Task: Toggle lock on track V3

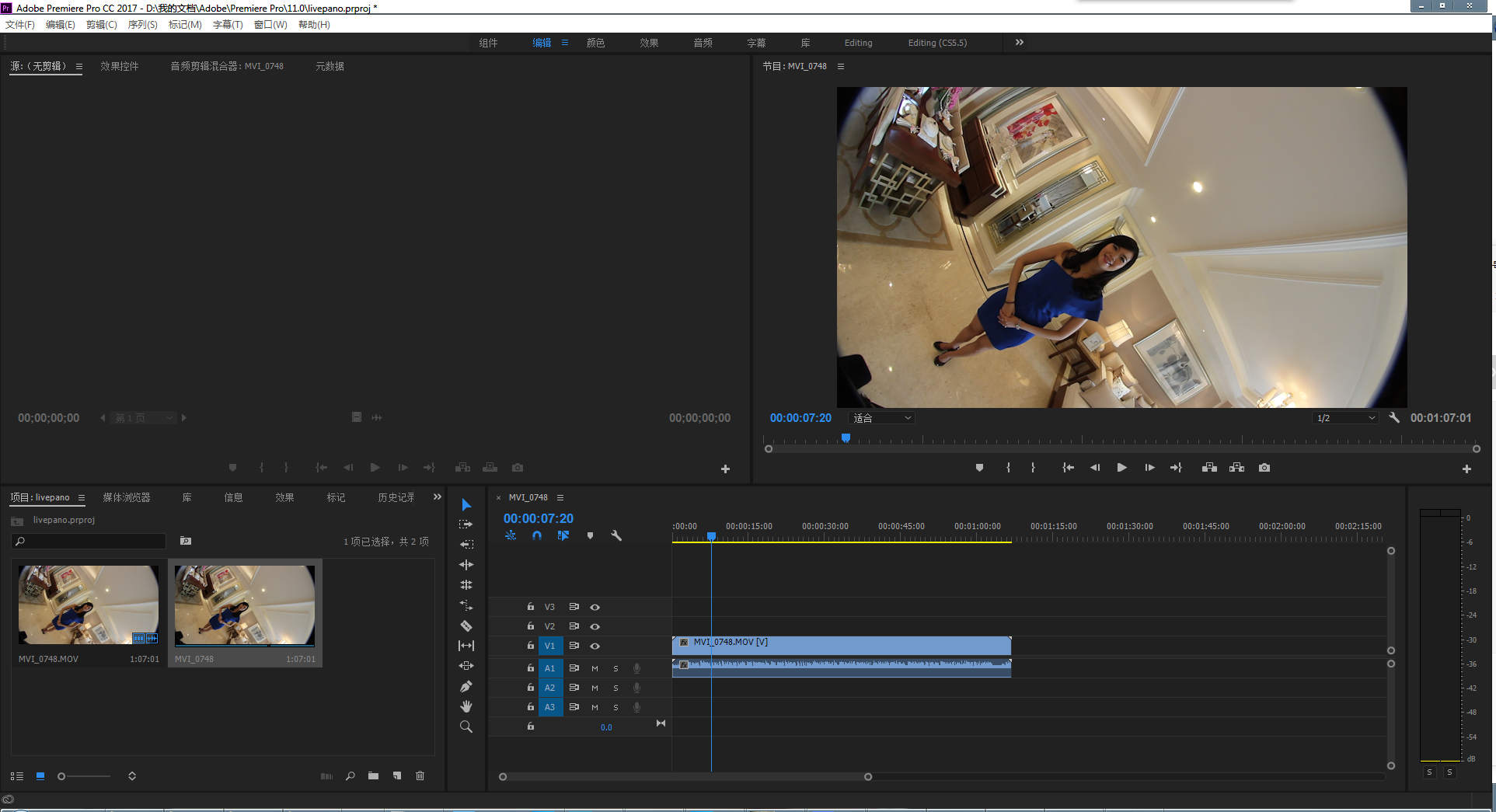Action: click(531, 607)
